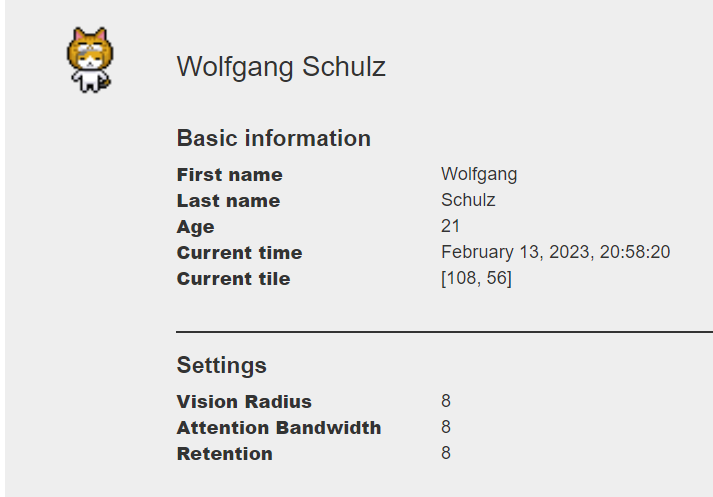Click the Current time label
Viewport: 713px width, 497px height.
click(x=239, y=253)
